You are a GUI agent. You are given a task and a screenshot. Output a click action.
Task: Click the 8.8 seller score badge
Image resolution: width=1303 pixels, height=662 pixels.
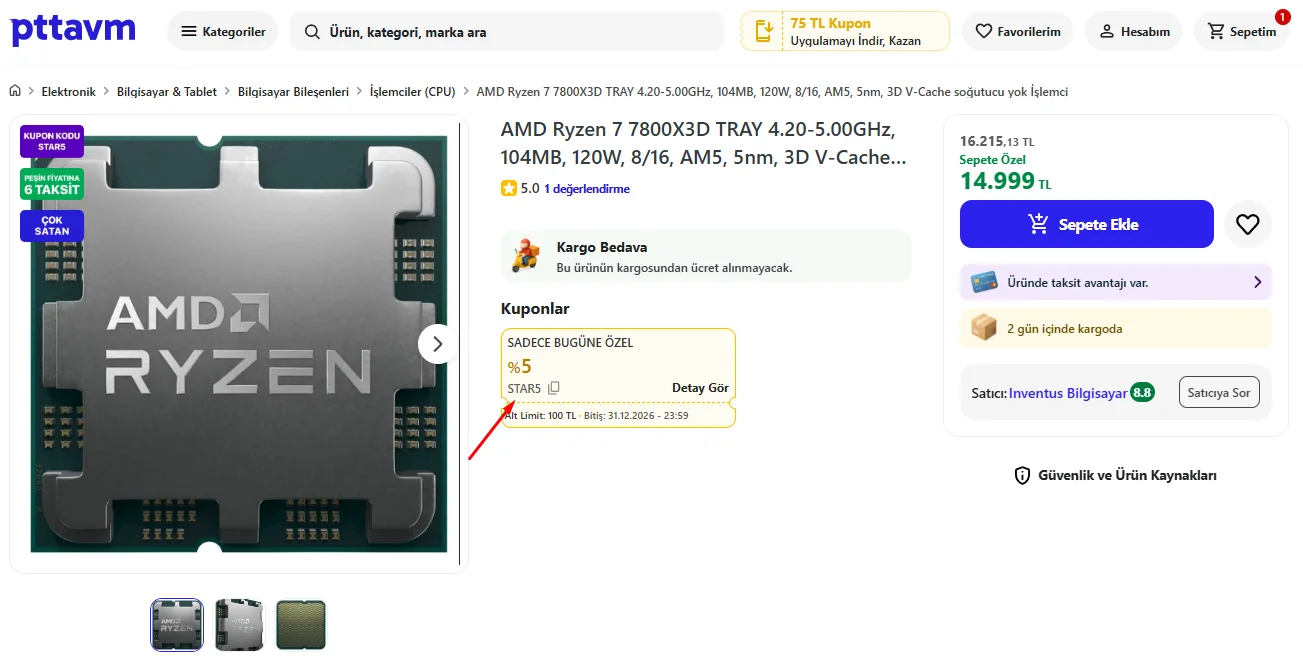1142,392
